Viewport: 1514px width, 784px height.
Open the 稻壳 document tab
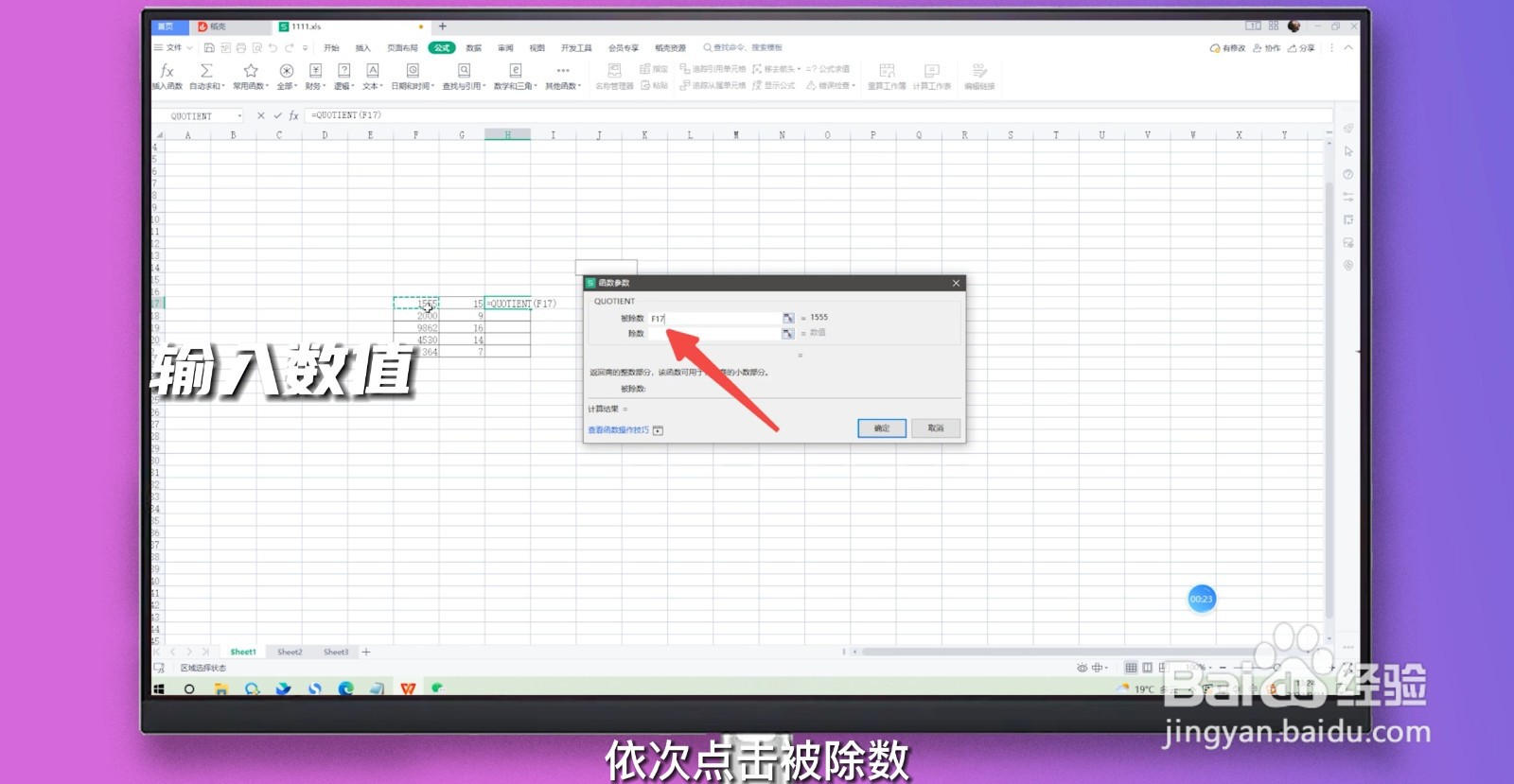pos(232,26)
